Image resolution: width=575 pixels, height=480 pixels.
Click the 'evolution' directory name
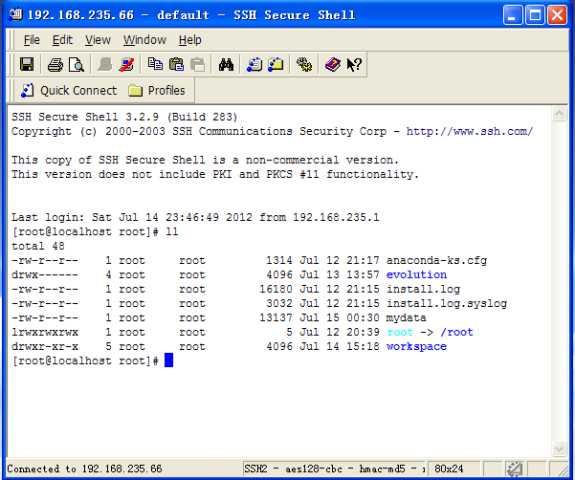point(416,275)
